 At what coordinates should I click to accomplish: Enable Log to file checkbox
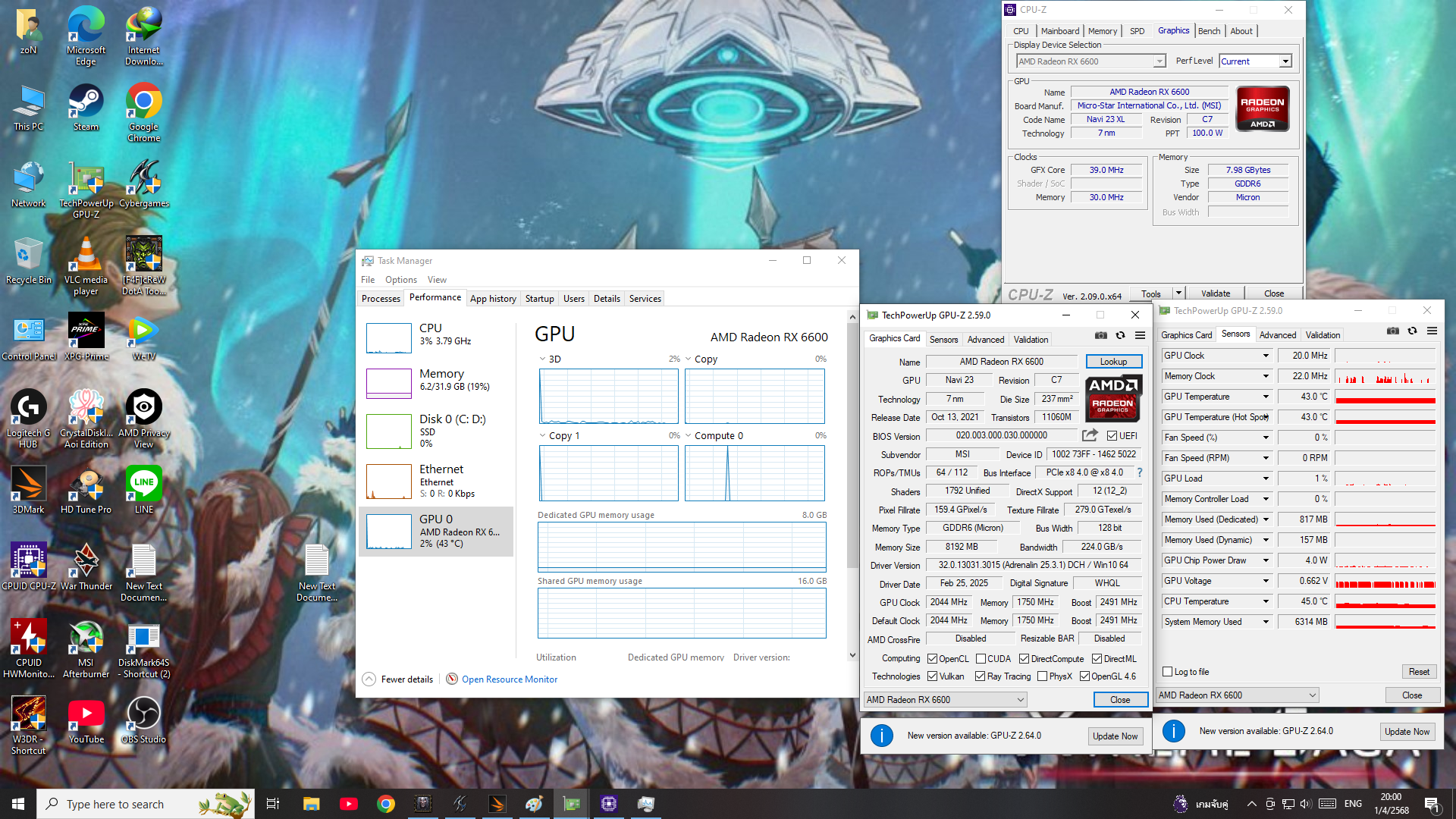click(1168, 672)
